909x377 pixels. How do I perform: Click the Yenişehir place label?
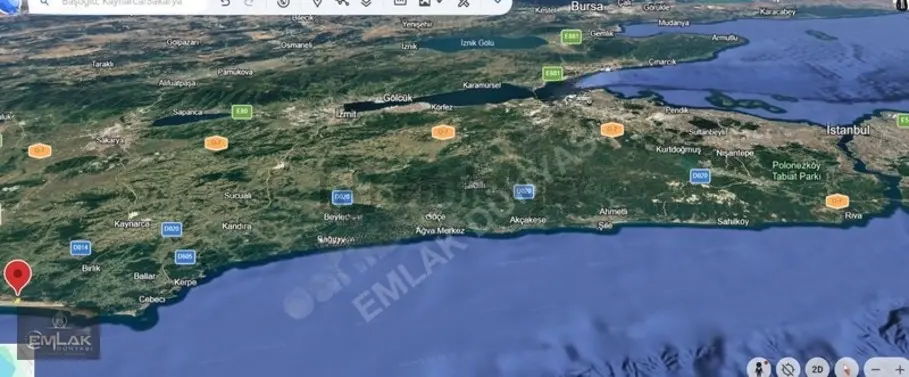point(417,24)
